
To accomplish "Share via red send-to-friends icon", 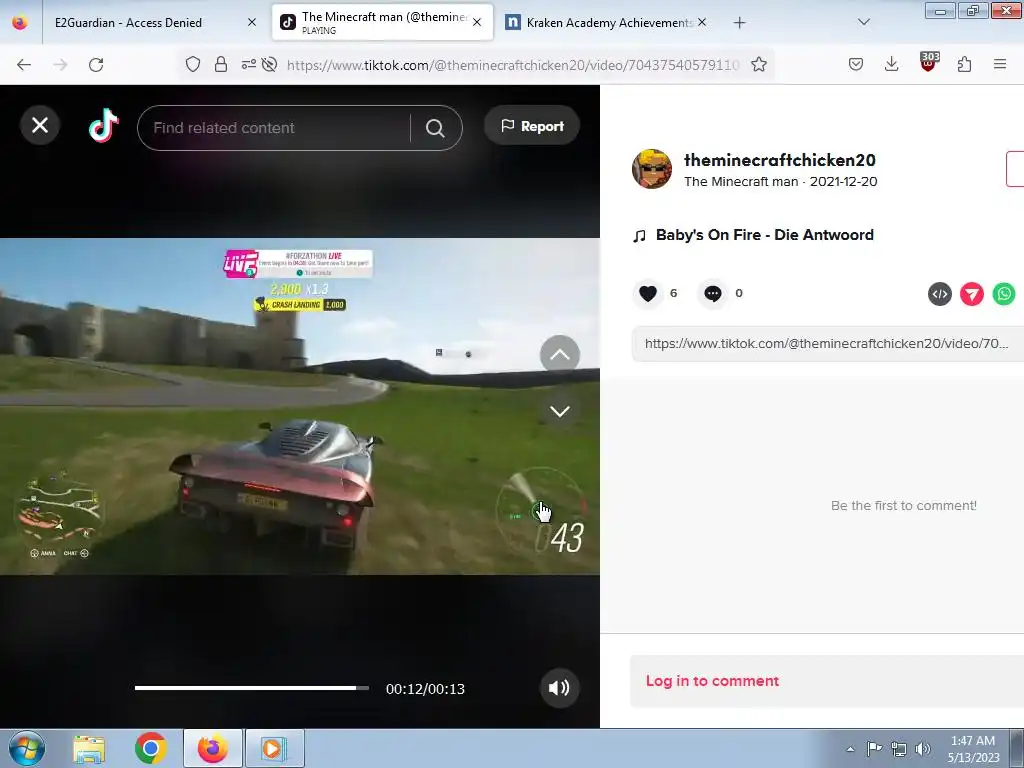I will tap(972, 294).
